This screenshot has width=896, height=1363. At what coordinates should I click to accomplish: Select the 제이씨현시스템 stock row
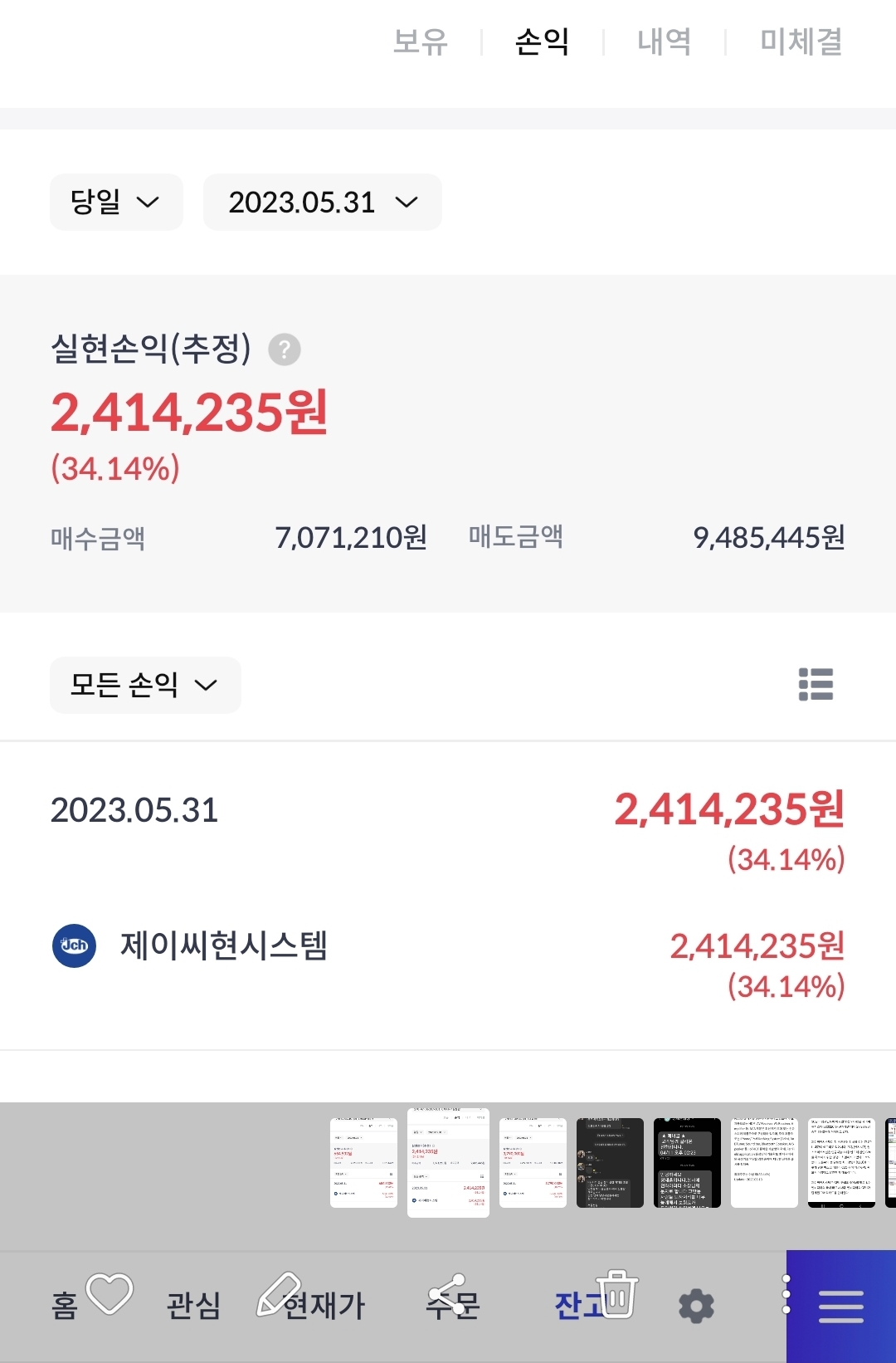[x=448, y=965]
